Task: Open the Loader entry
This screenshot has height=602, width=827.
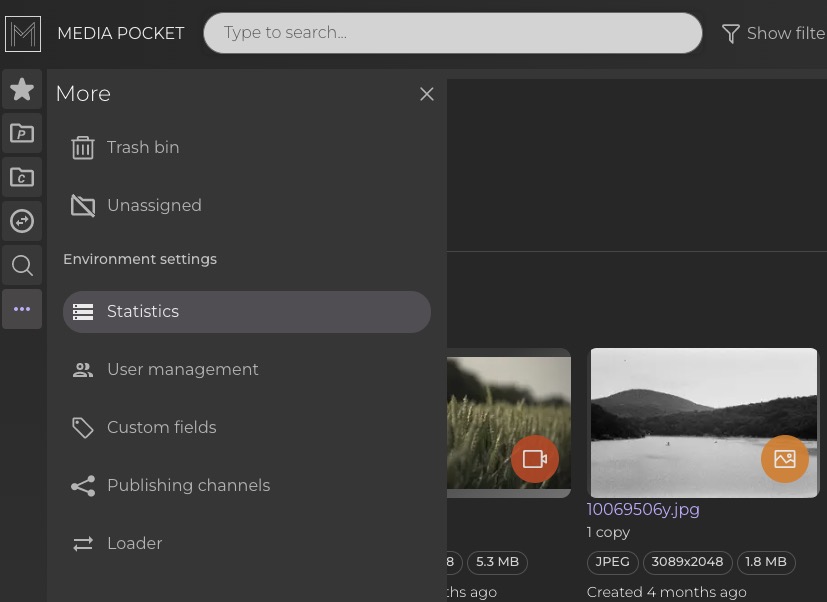Action: coord(134,543)
